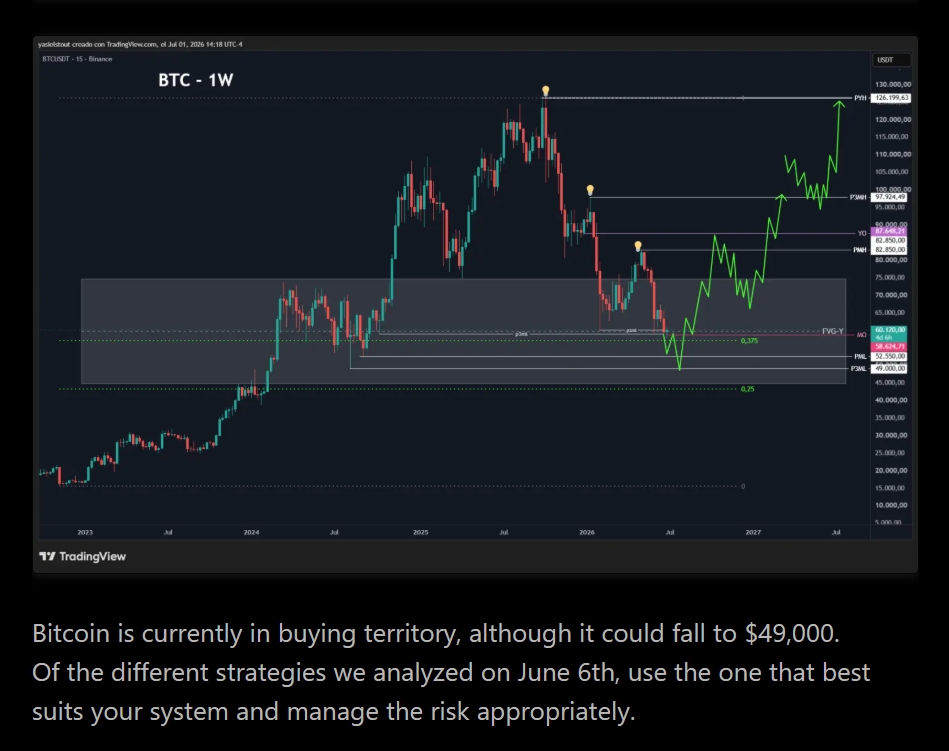The image size is (949, 751).
Task: Click the 0,375 Fibonacci level label
Action: tap(749, 341)
